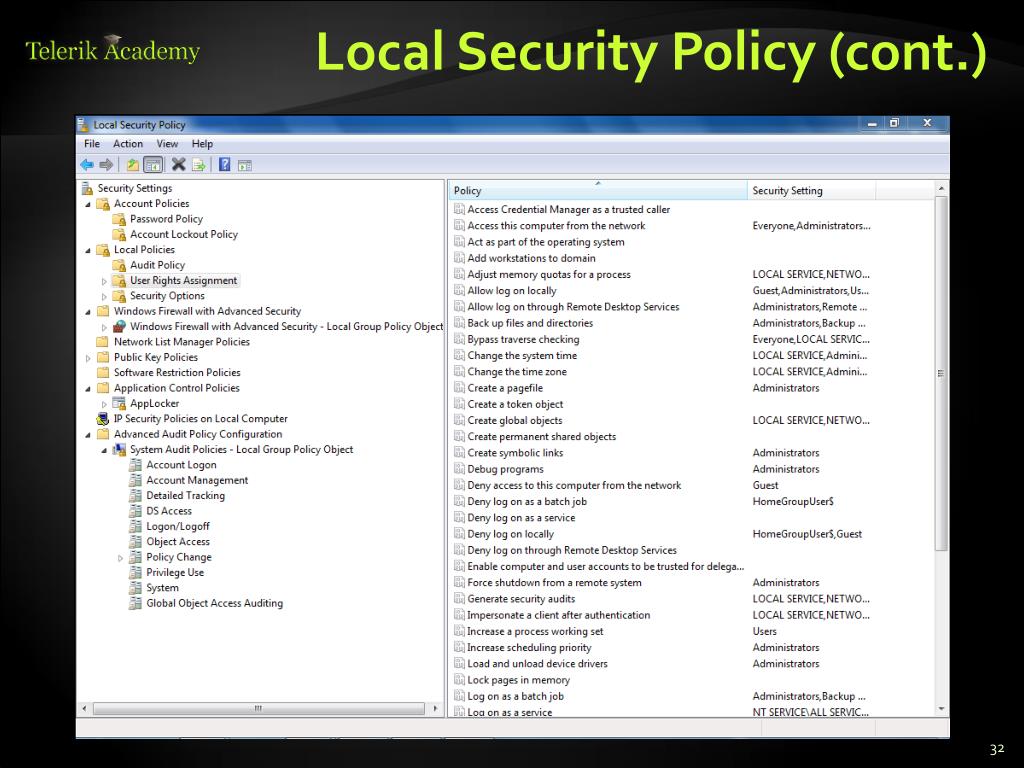Viewport: 1024px width, 768px height.
Task: Select Network List Manager Policies in tree
Action: click(x=182, y=342)
